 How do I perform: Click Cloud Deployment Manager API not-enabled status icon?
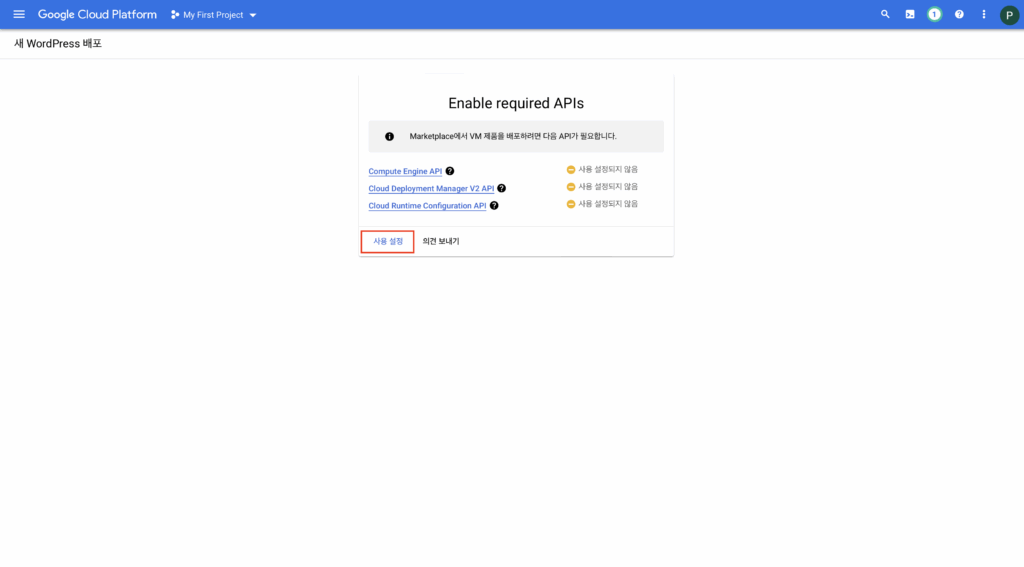[x=571, y=187]
